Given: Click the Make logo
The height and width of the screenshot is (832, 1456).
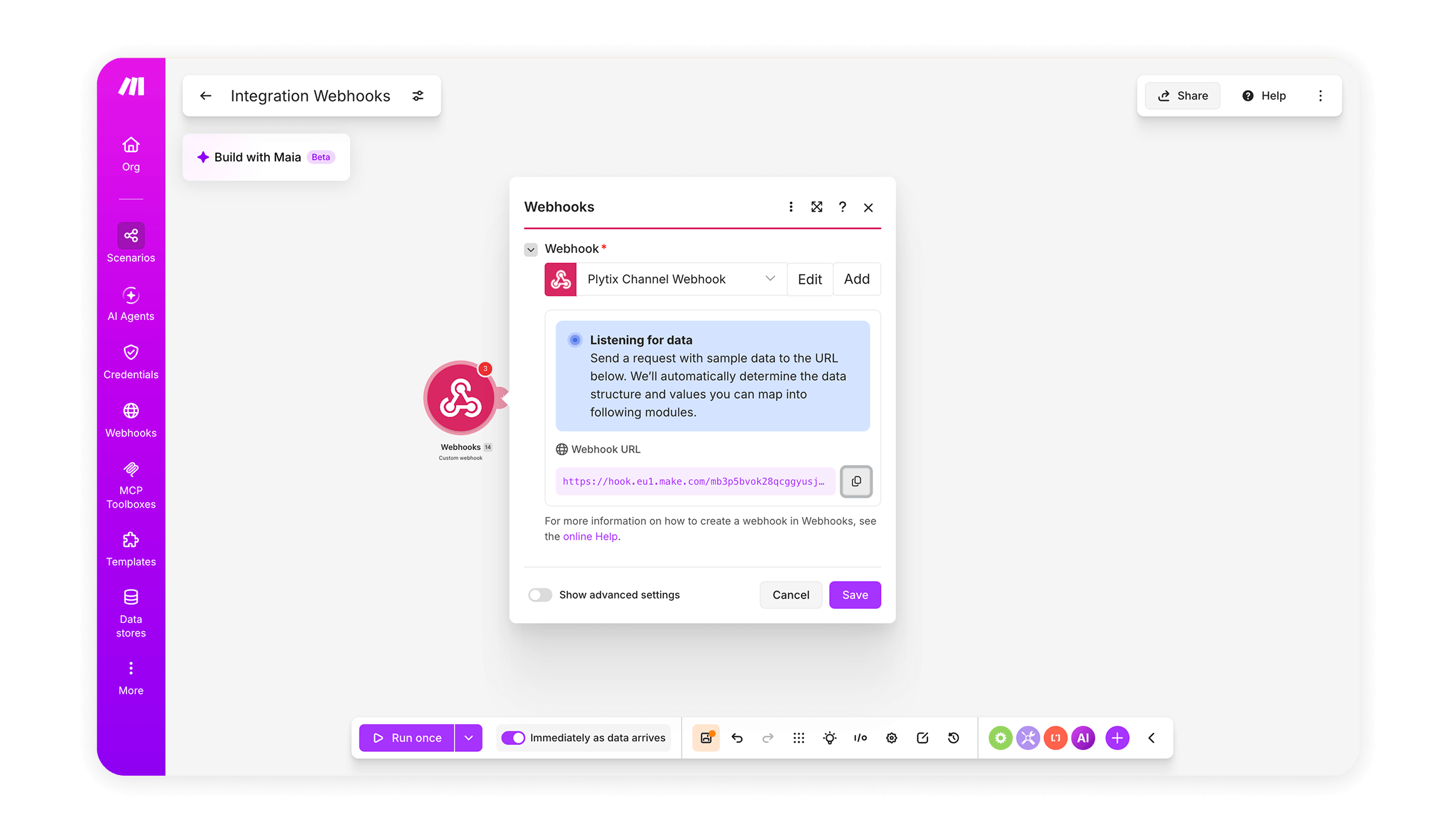Looking at the screenshot, I should pos(132,86).
